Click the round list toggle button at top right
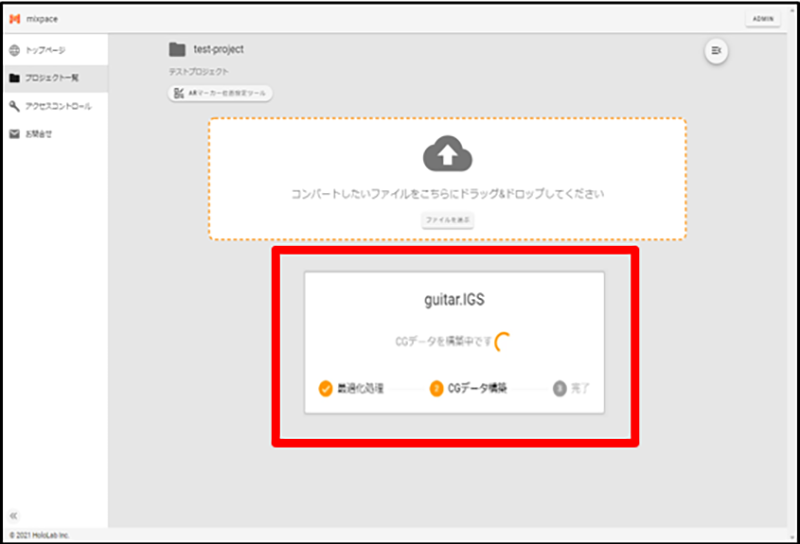The height and width of the screenshot is (544, 800). (716, 51)
